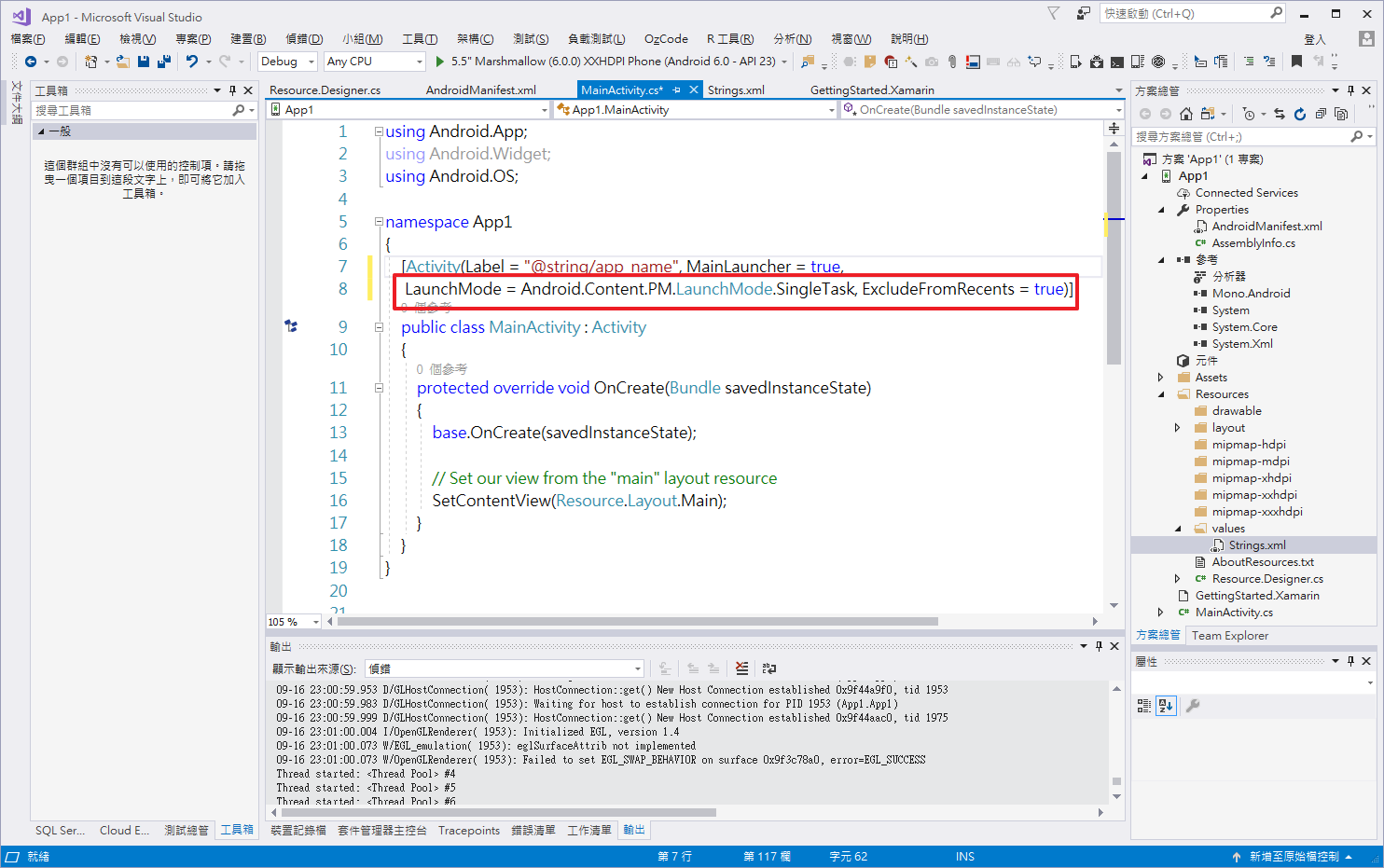Click the Home icon in Solution Explorer
This screenshot has height=868, width=1384.
[1186, 114]
